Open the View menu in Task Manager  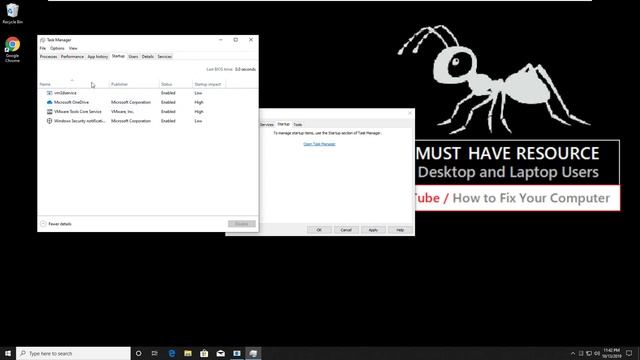coord(73,48)
